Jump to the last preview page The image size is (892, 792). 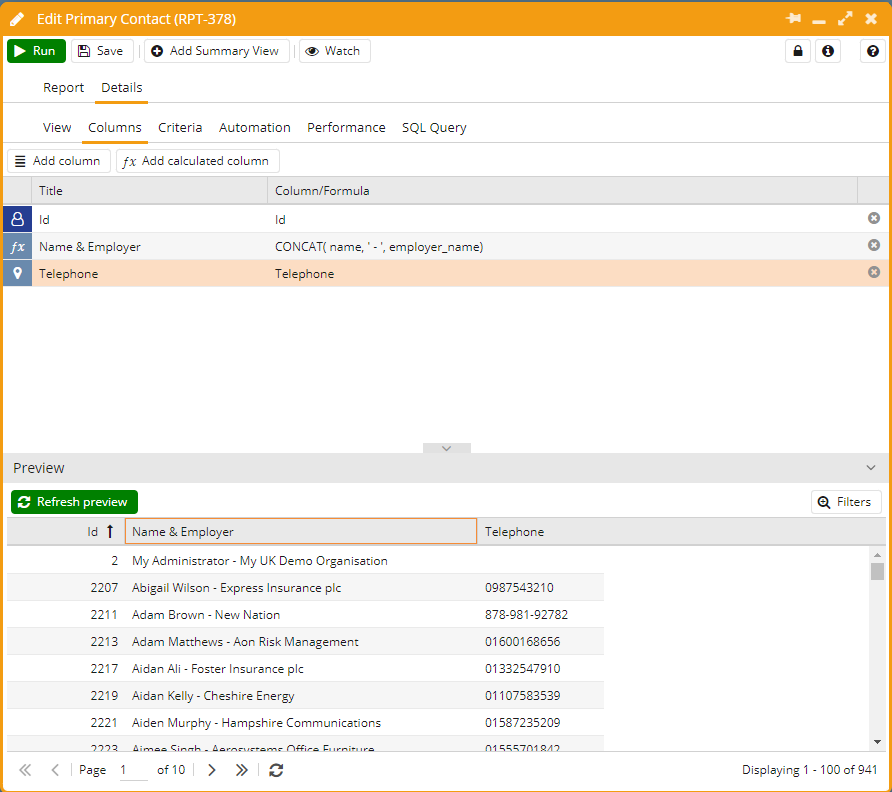tap(241, 770)
